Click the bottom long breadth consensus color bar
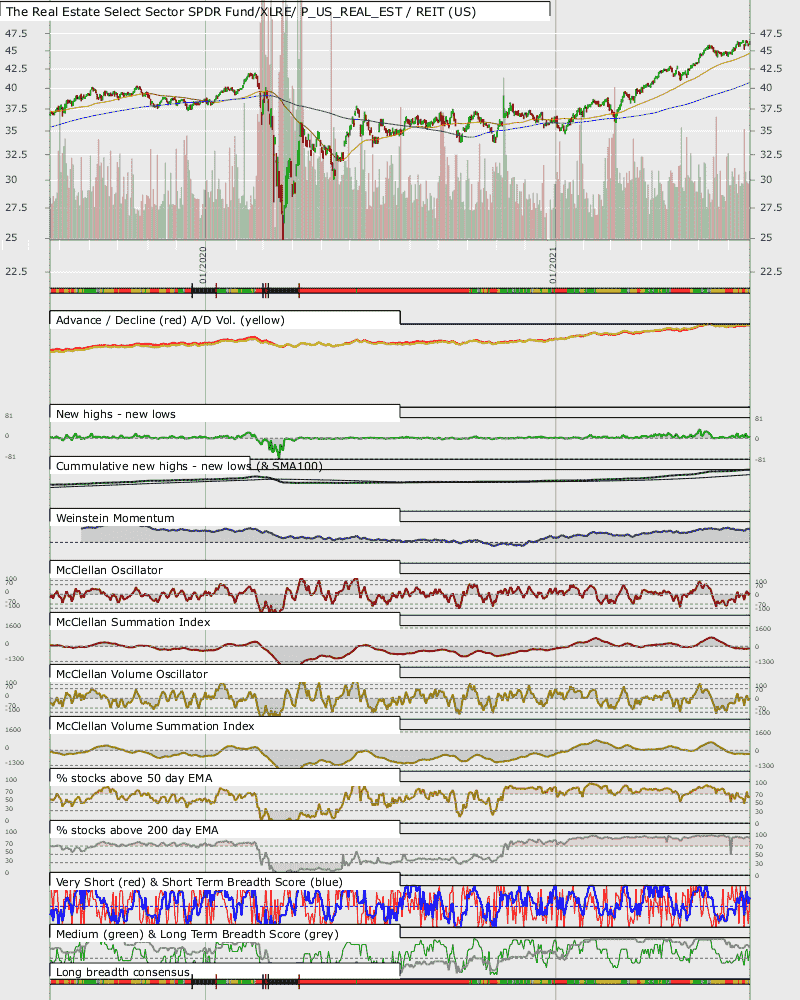Viewport: 800px width, 1000px height. (x=400, y=982)
